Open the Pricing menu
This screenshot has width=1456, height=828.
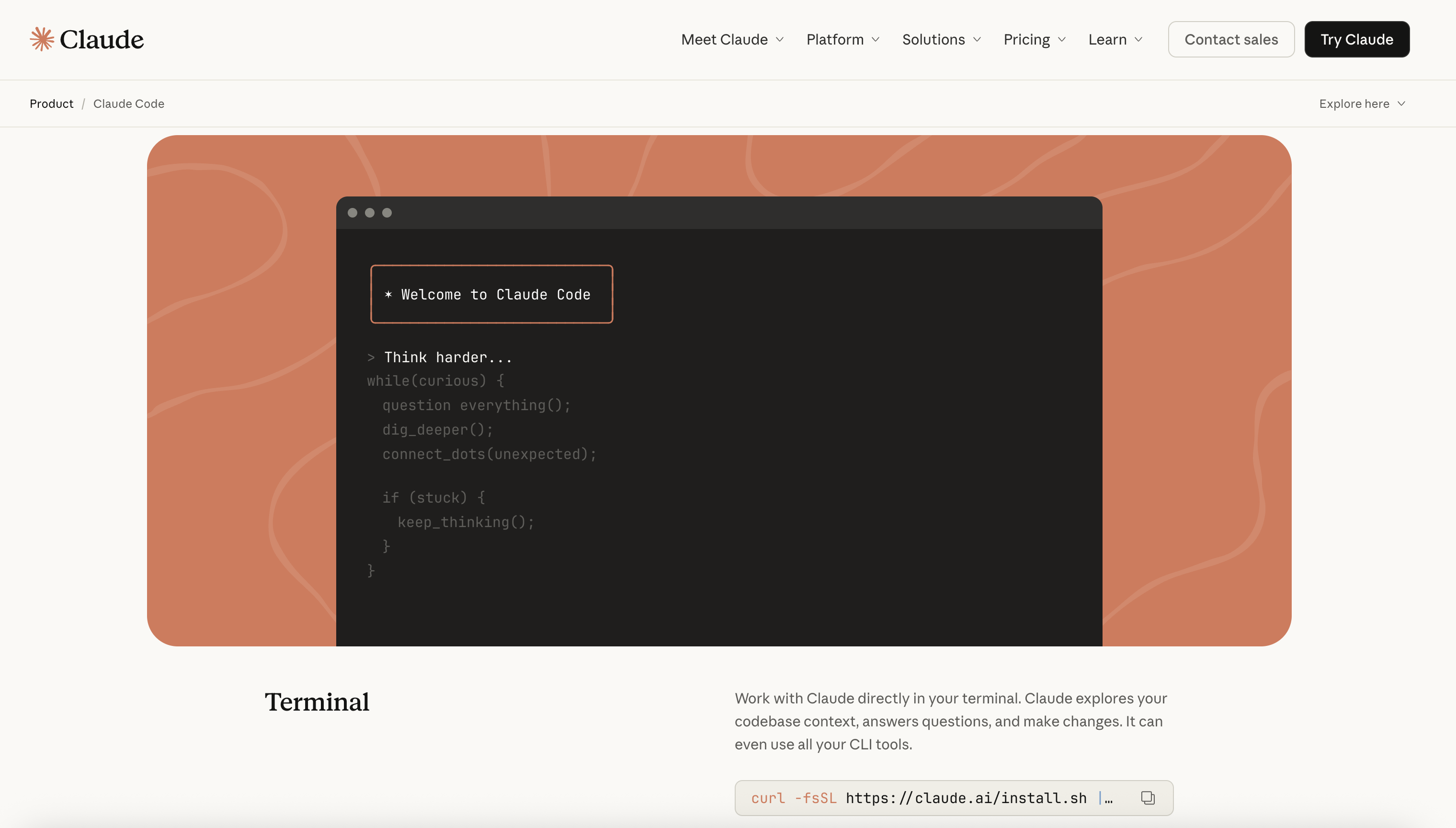tap(1034, 39)
